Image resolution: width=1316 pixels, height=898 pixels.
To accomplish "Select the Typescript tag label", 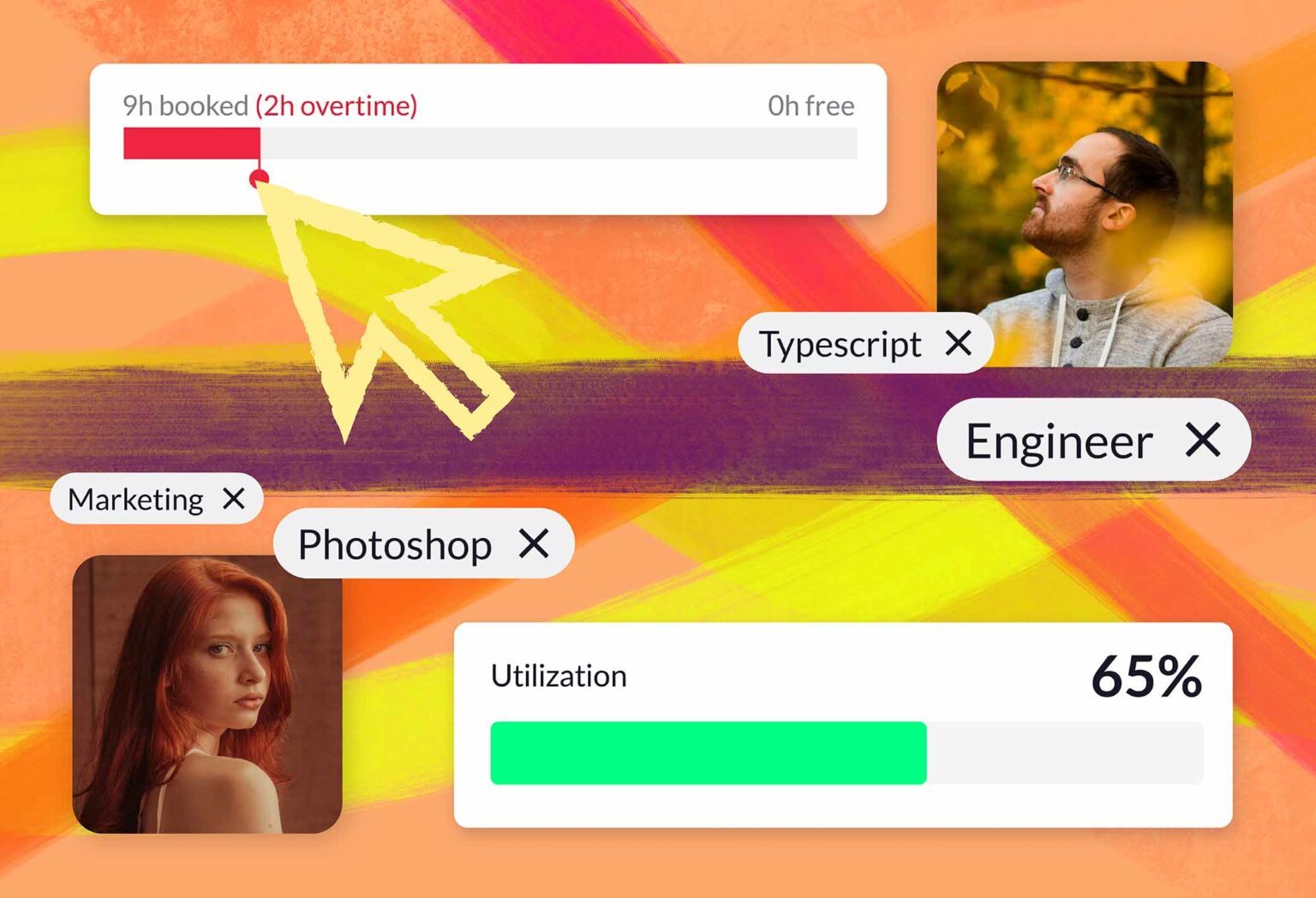I will tap(840, 344).
